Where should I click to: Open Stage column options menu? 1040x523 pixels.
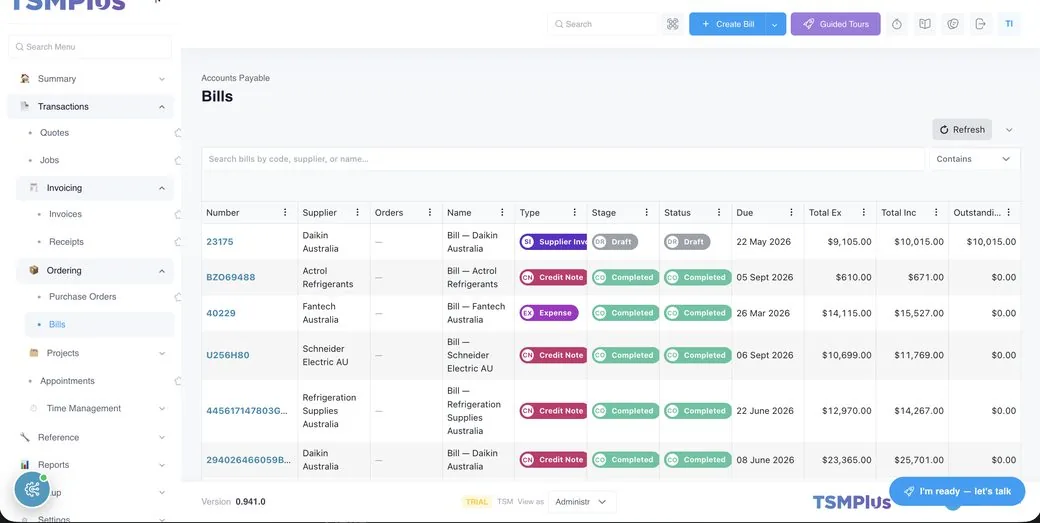point(647,213)
